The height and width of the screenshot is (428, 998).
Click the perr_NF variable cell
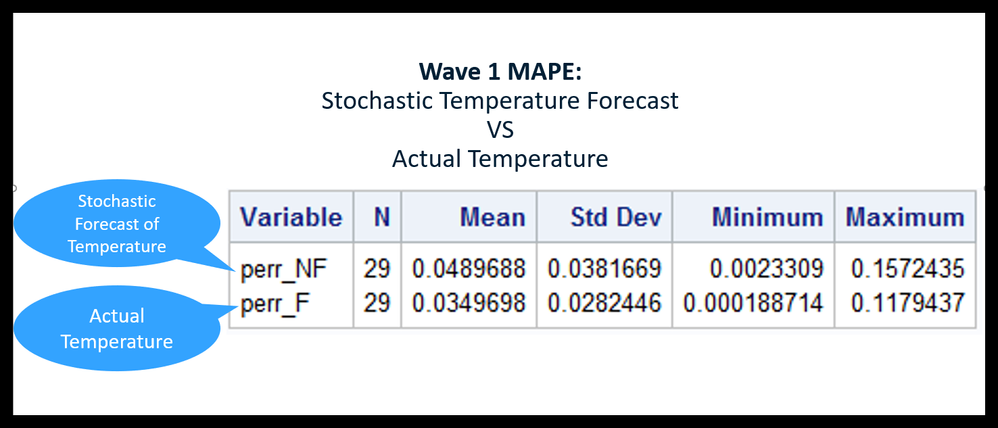(x=284, y=269)
